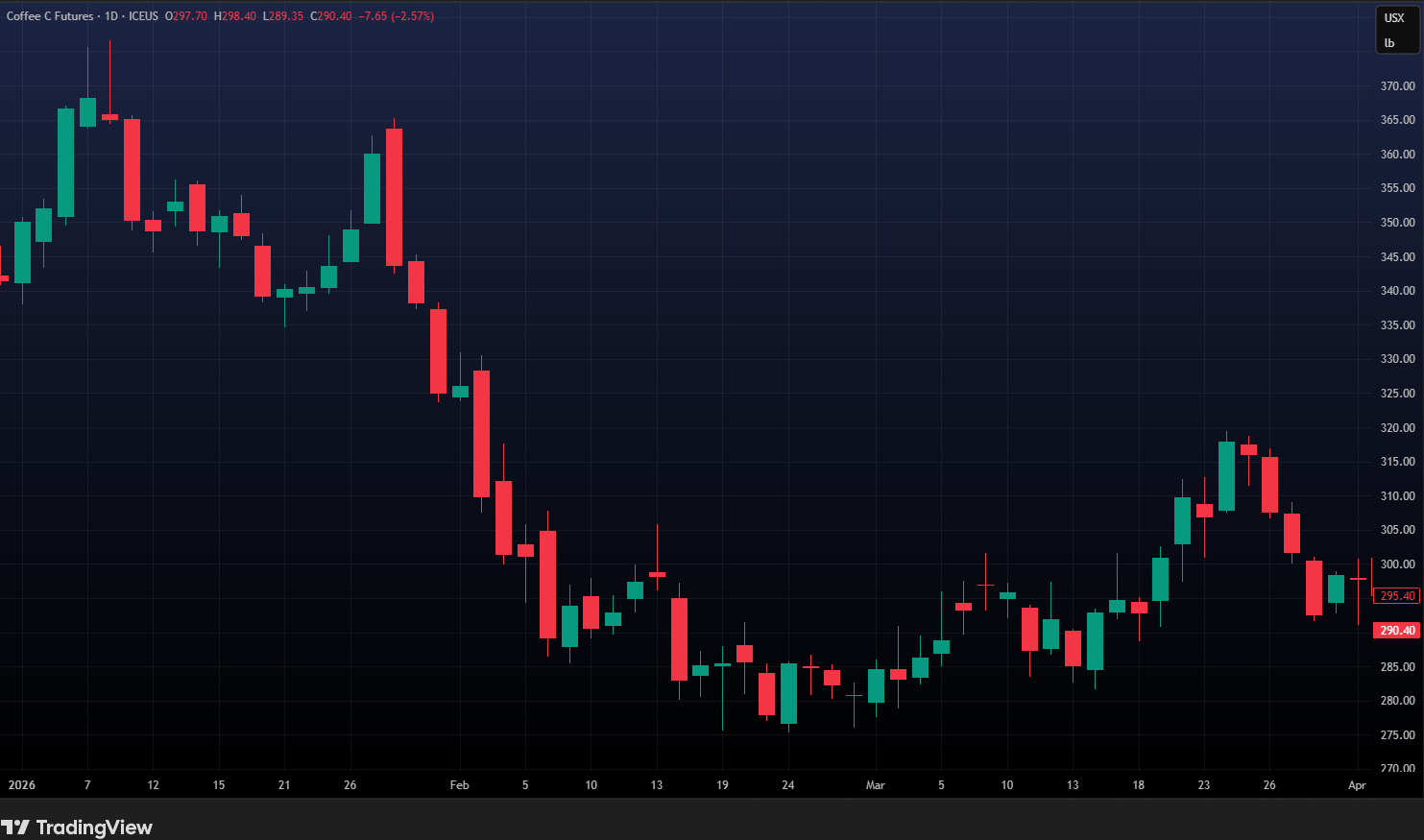Screen dimensions: 1424x840
Task: Select the Feb marker on time axis
Action: click(459, 785)
